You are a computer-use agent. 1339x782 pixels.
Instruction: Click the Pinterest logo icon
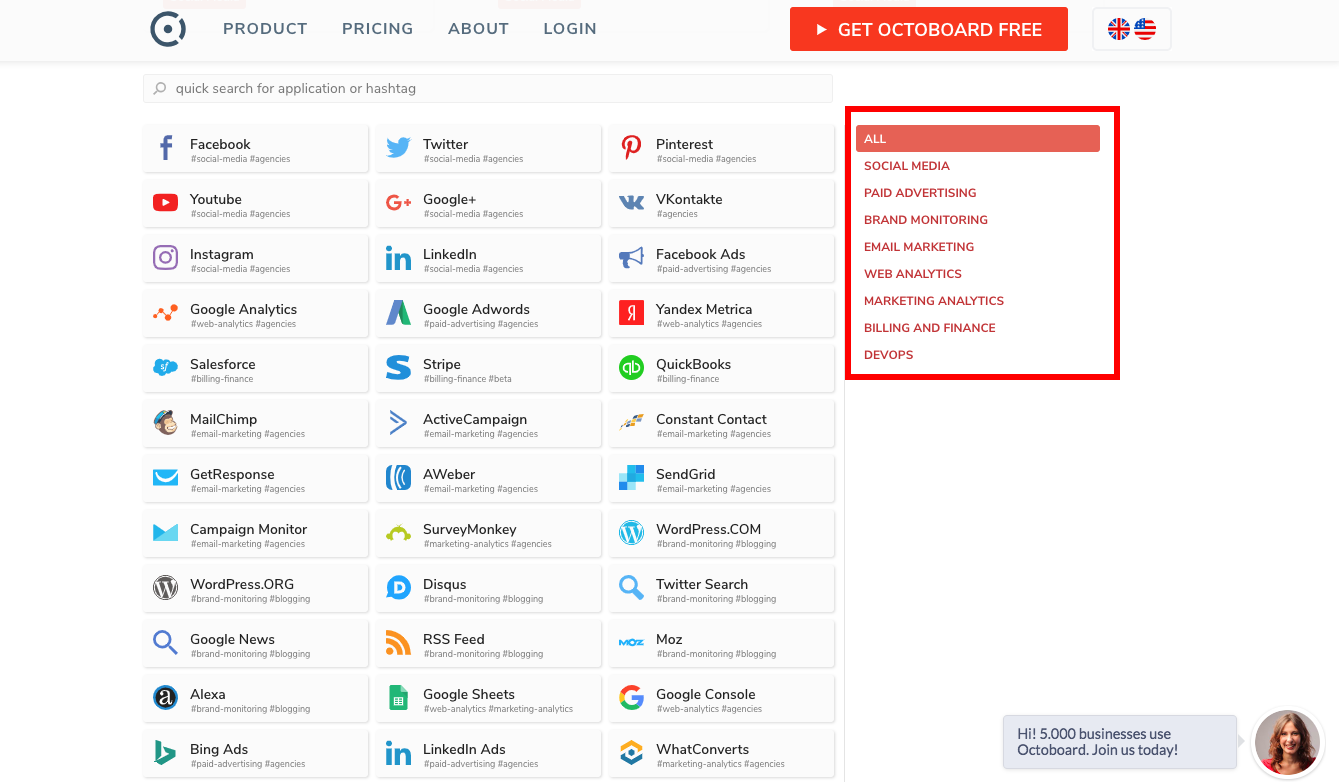[x=631, y=149]
